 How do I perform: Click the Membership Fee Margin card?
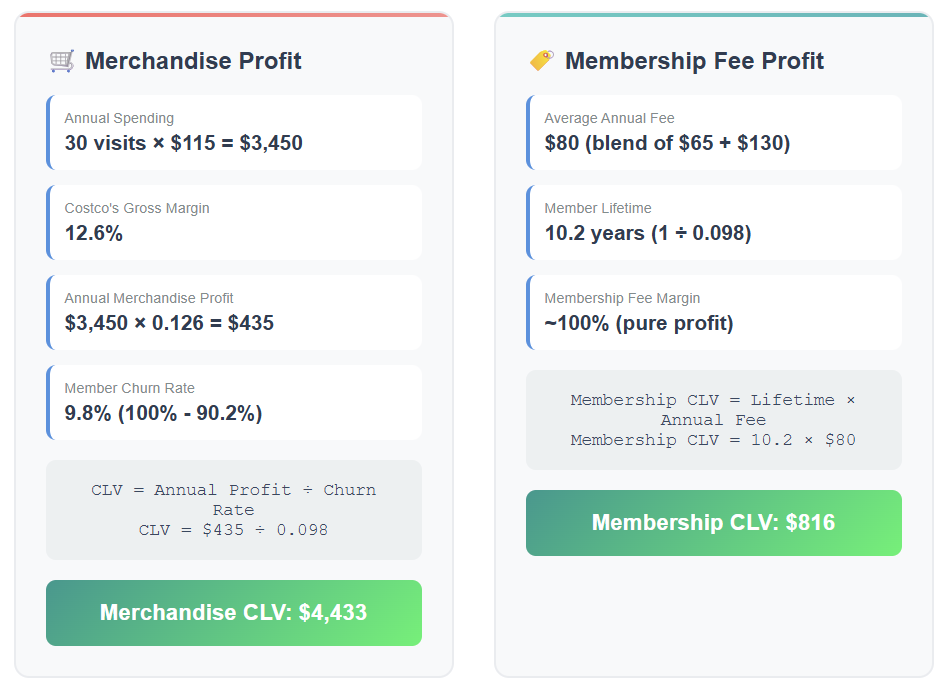[714, 312]
